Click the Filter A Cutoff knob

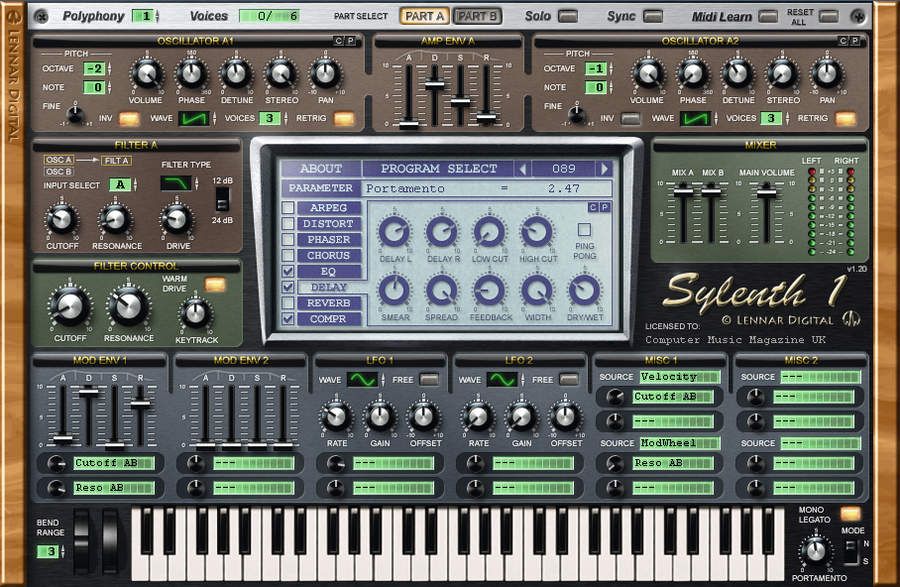pos(62,219)
